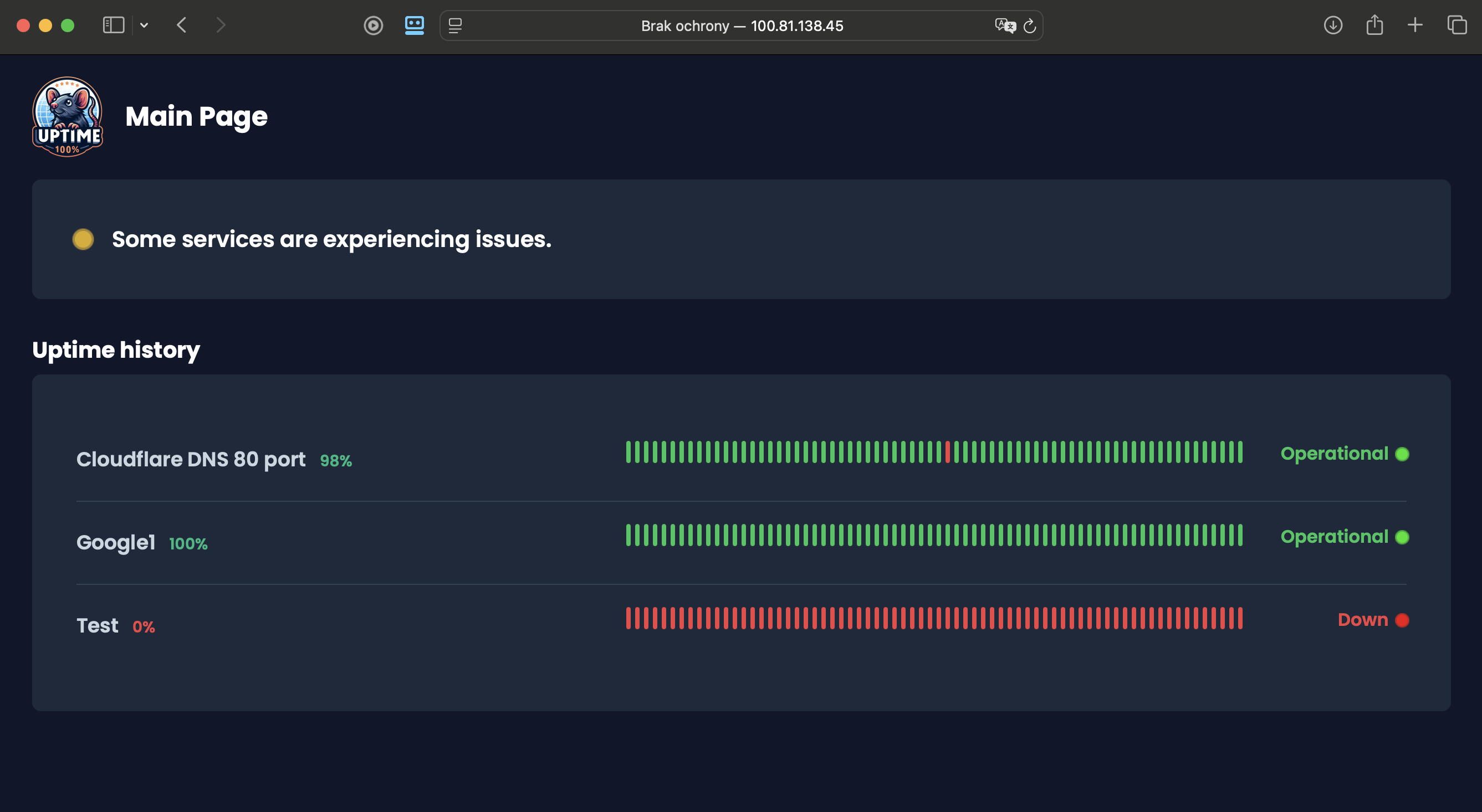This screenshot has width=1482, height=812.
Task: Go back with the back arrow
Action: (x=182, y=25)
